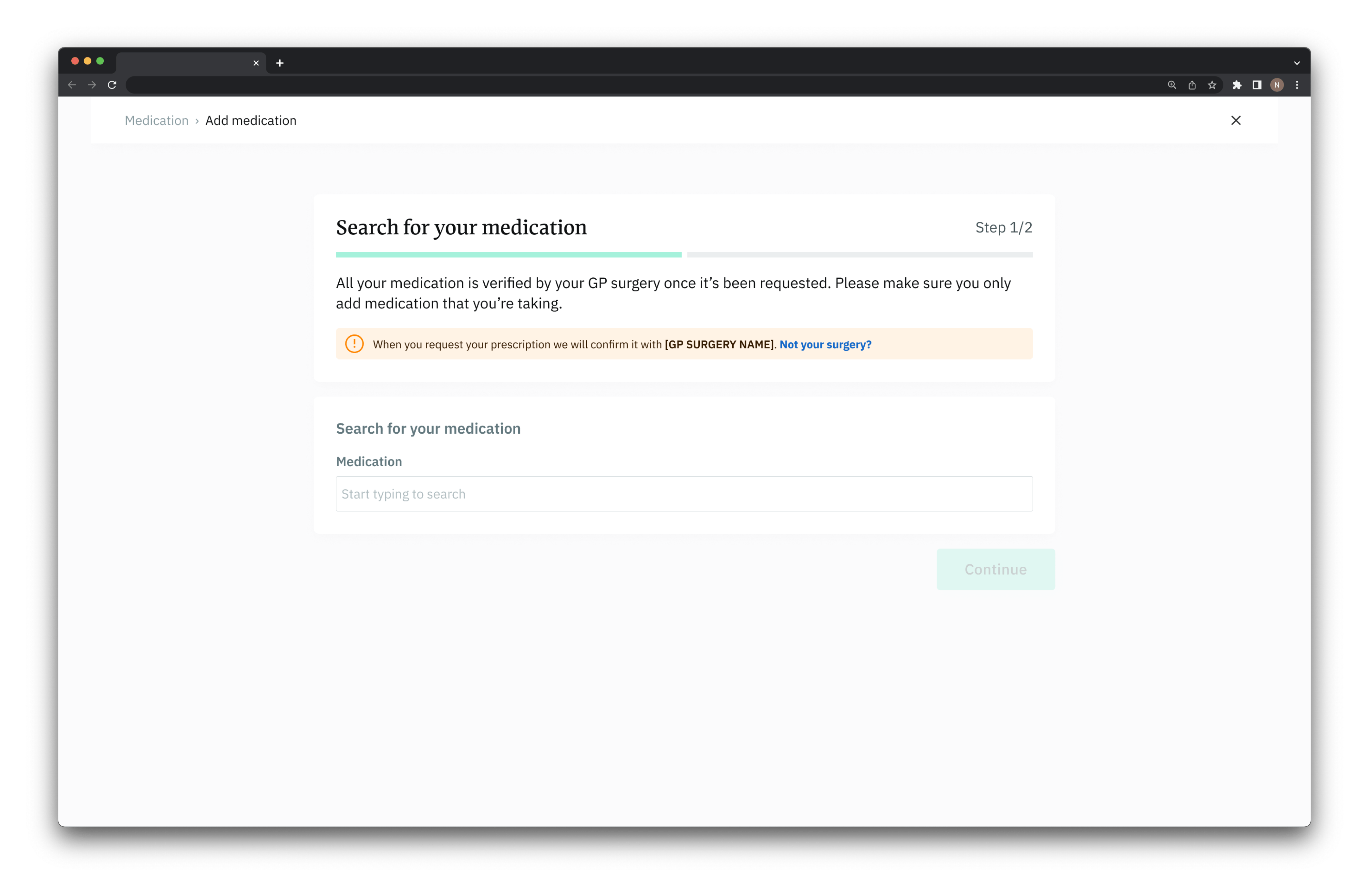Click the green step one progress bar
The width and height of the screenshot is (1369, 896).
pyautogui.click(x=509, y=255)
